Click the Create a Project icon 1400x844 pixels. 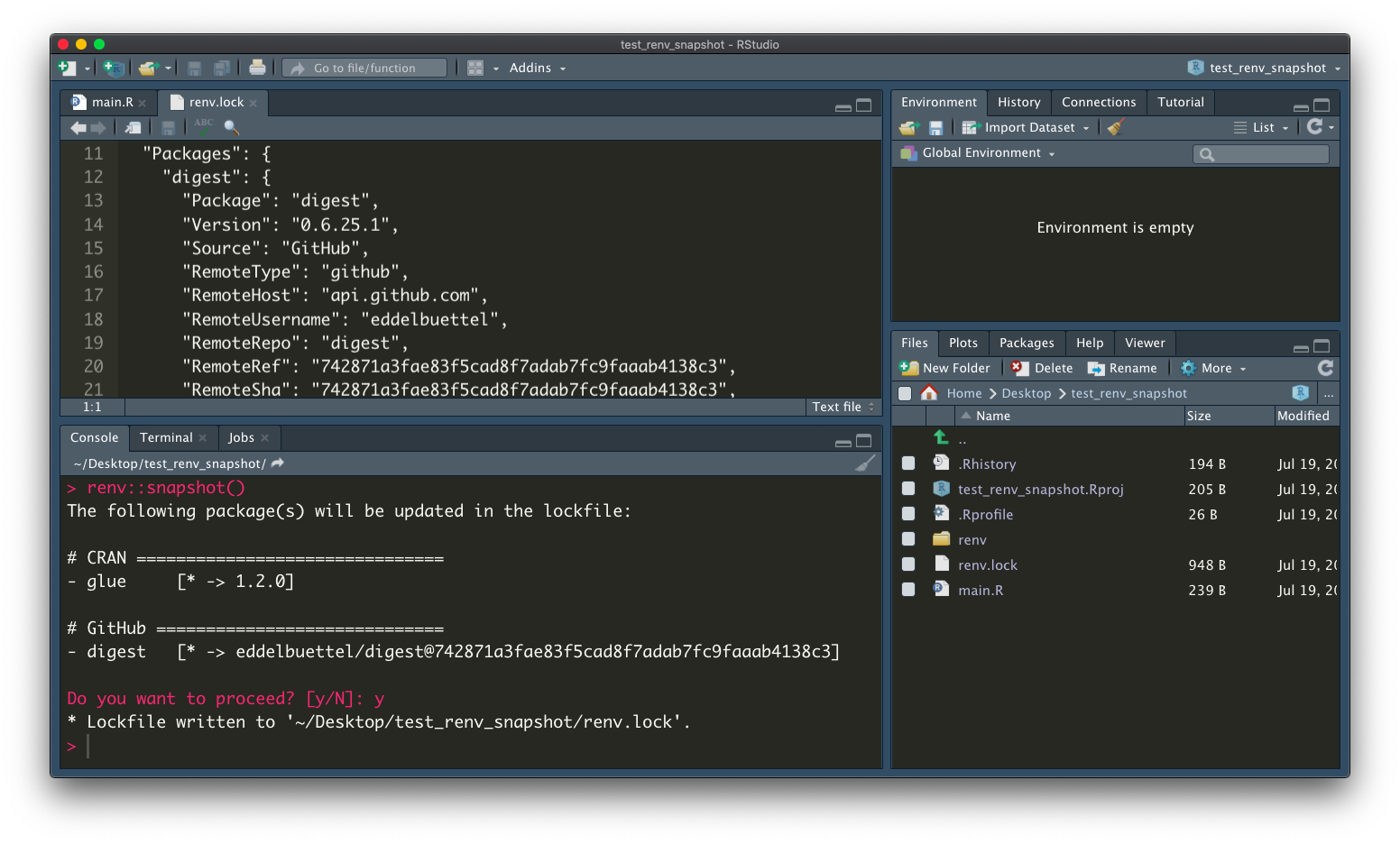[x=113, y=68]
